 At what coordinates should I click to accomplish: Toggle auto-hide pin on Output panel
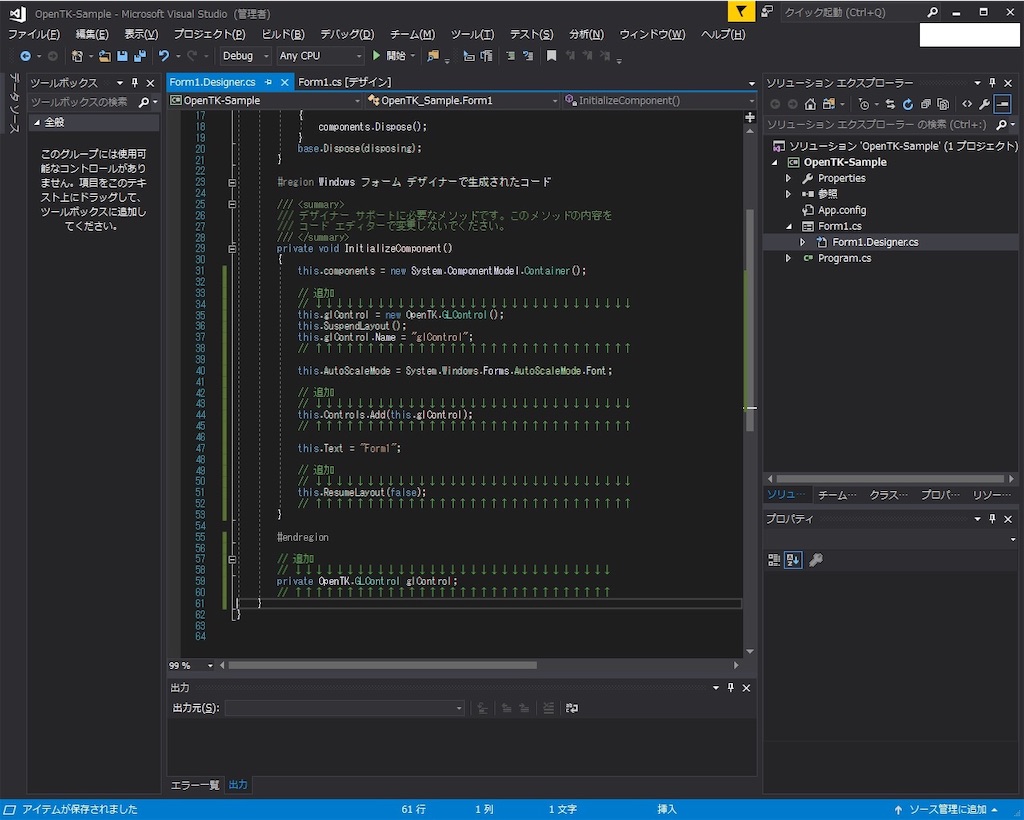pos(730,688)
